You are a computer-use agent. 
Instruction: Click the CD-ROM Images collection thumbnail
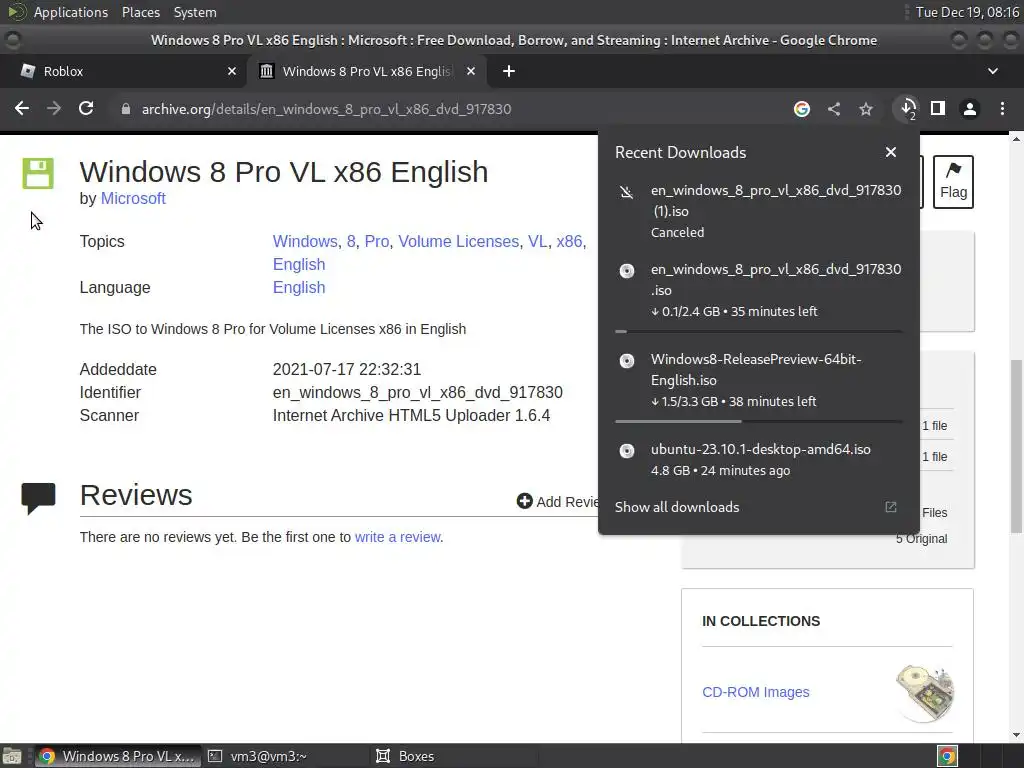[924, 693]
